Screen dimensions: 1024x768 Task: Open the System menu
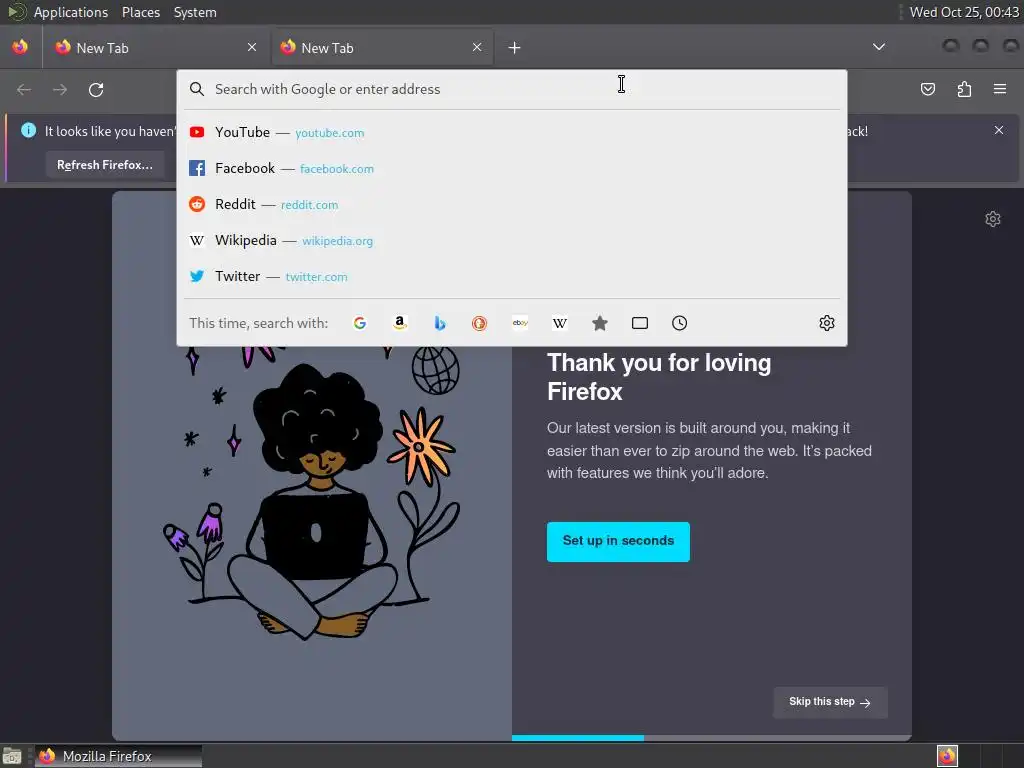point(195,12)
